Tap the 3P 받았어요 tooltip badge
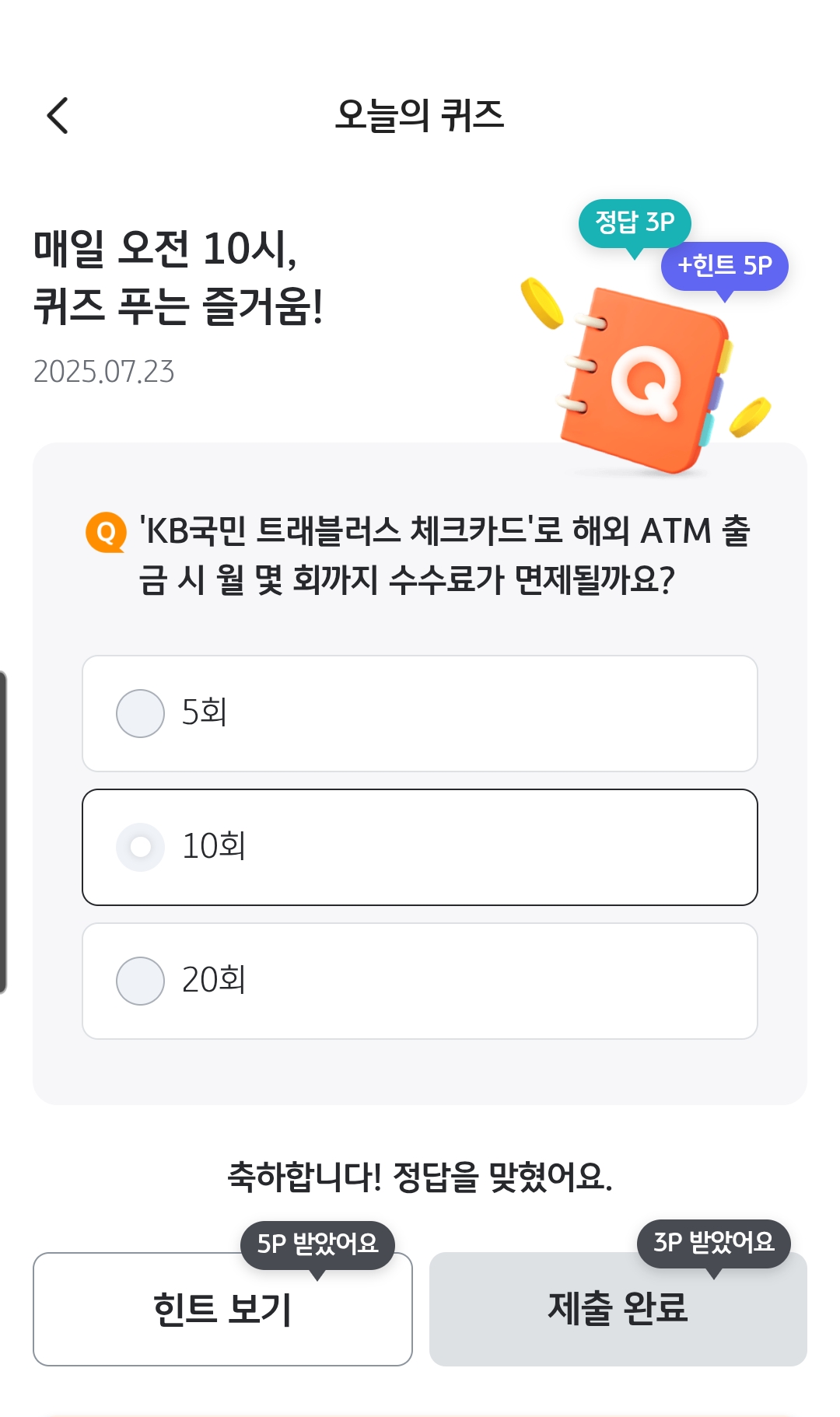Screen dimensions: 840x1417 coord(714,1243)
